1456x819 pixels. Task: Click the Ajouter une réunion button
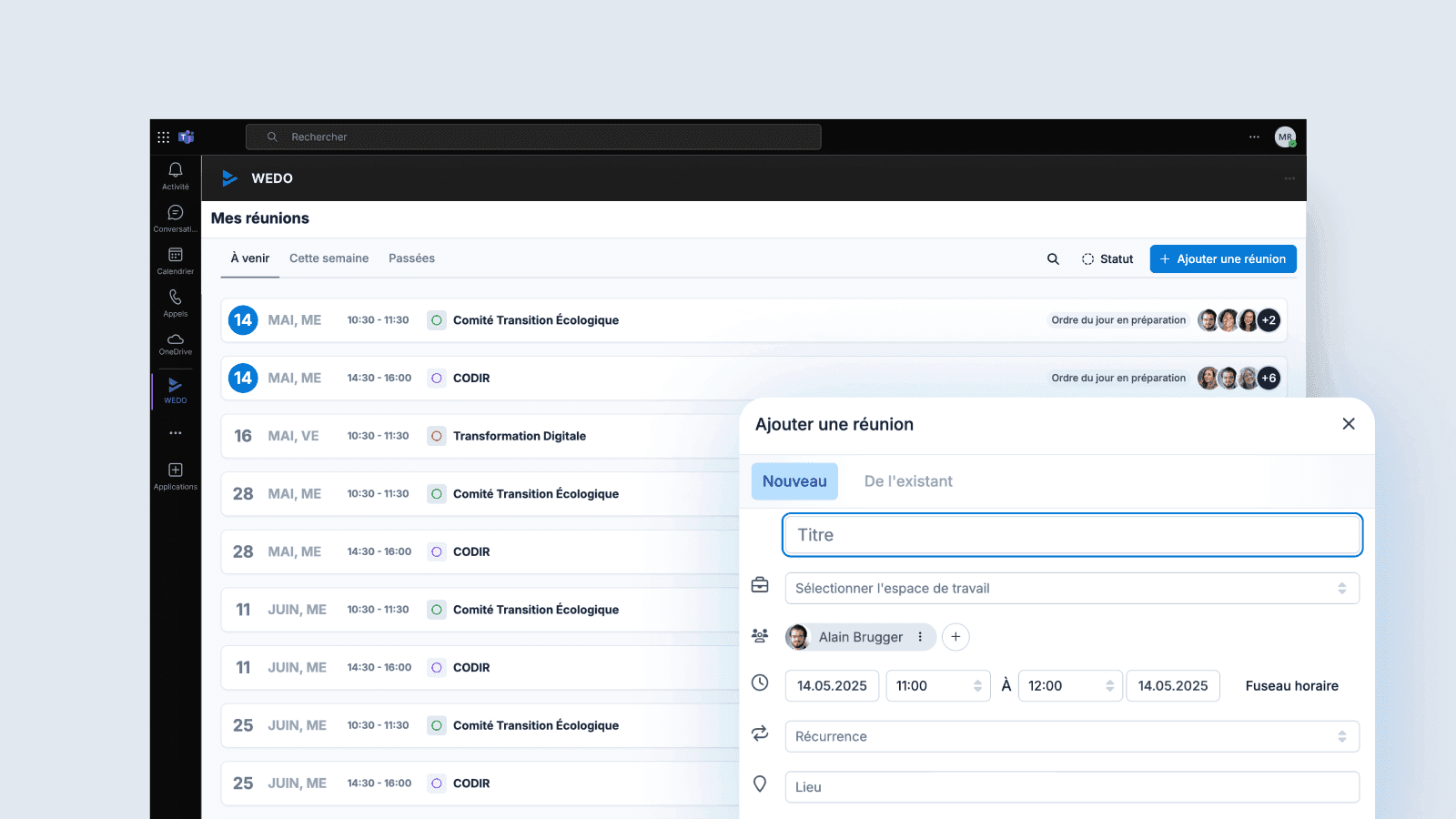1222,258
